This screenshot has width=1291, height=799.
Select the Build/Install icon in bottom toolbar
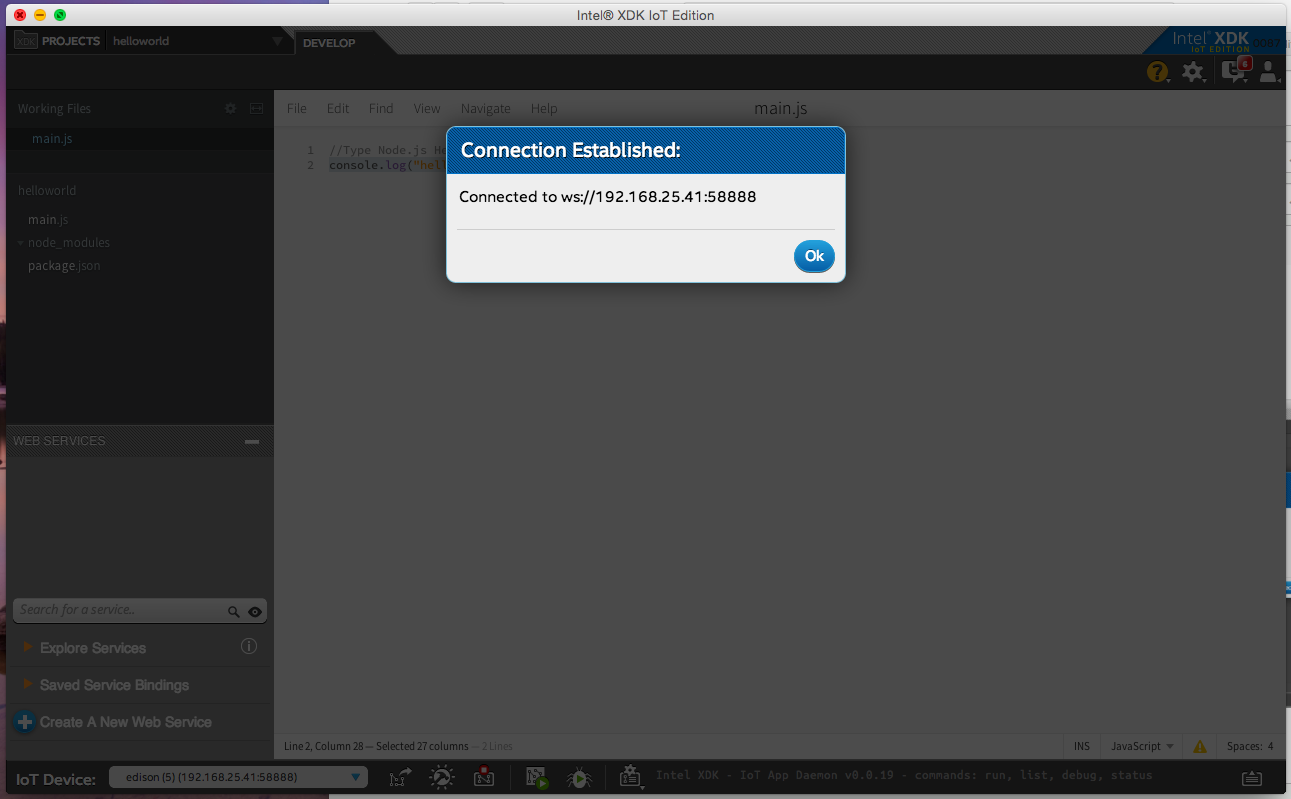442,777
